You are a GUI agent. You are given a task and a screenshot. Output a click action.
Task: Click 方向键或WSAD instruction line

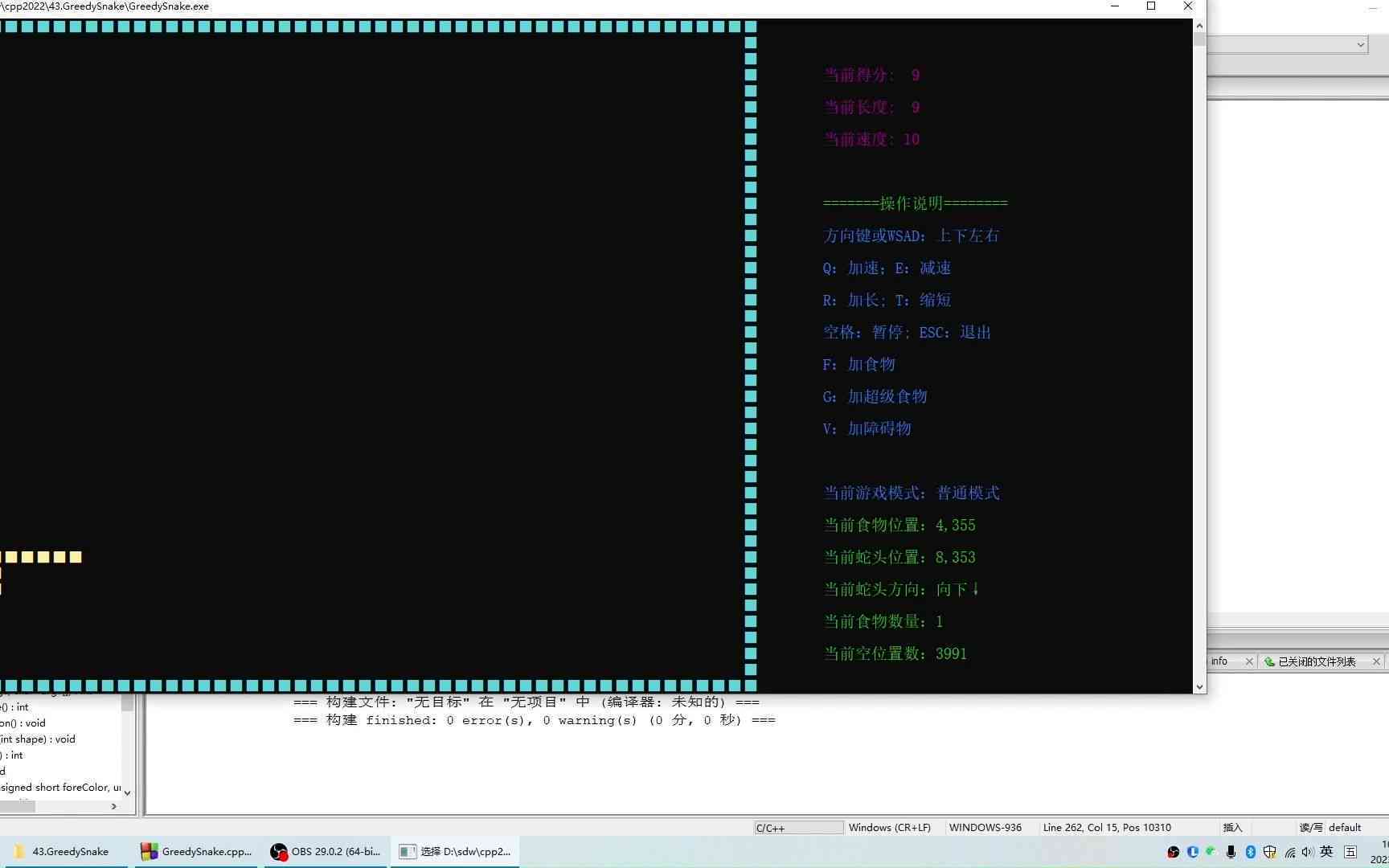coord(912,236)
